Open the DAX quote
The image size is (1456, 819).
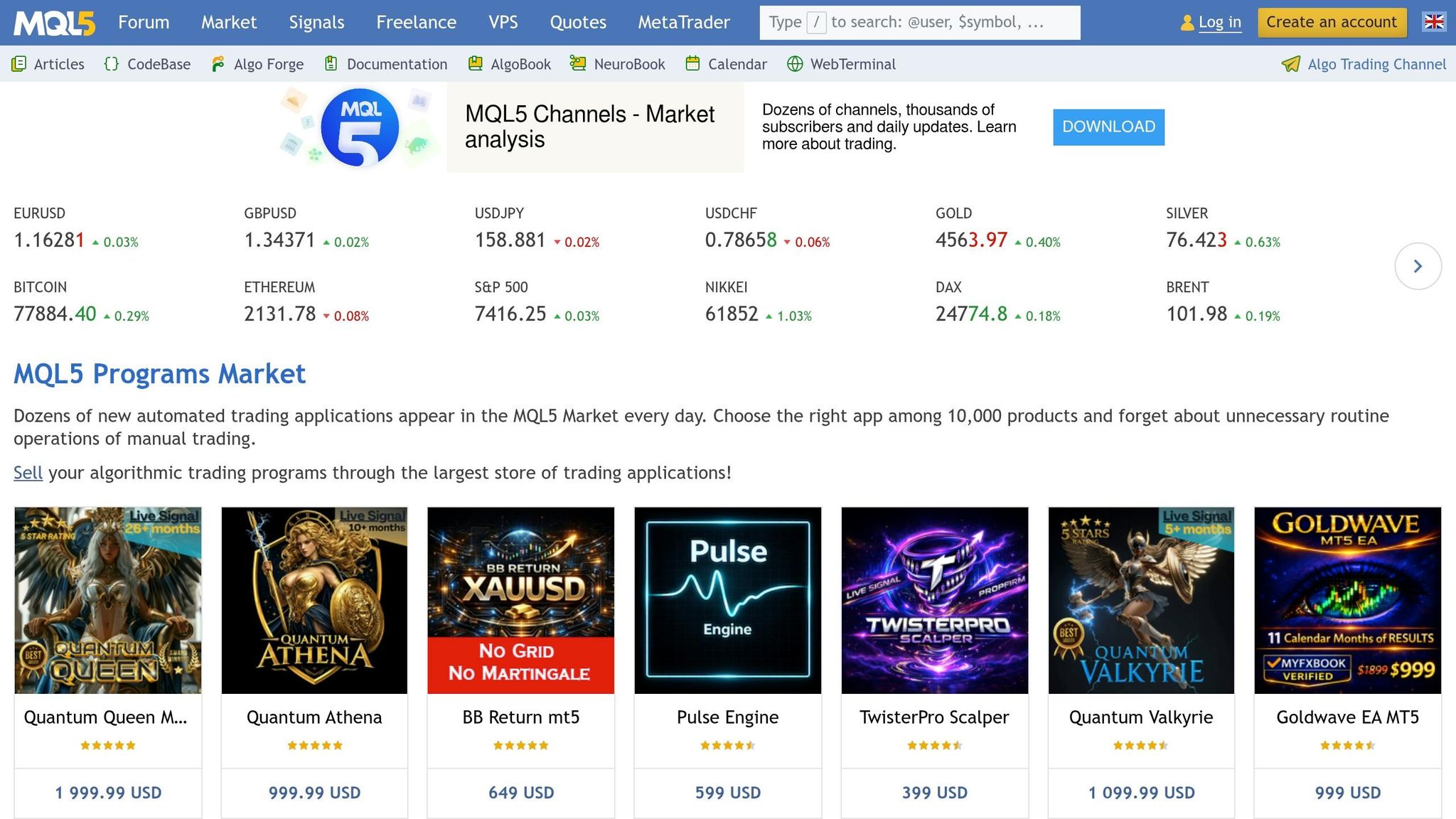(x=997, y=302)
